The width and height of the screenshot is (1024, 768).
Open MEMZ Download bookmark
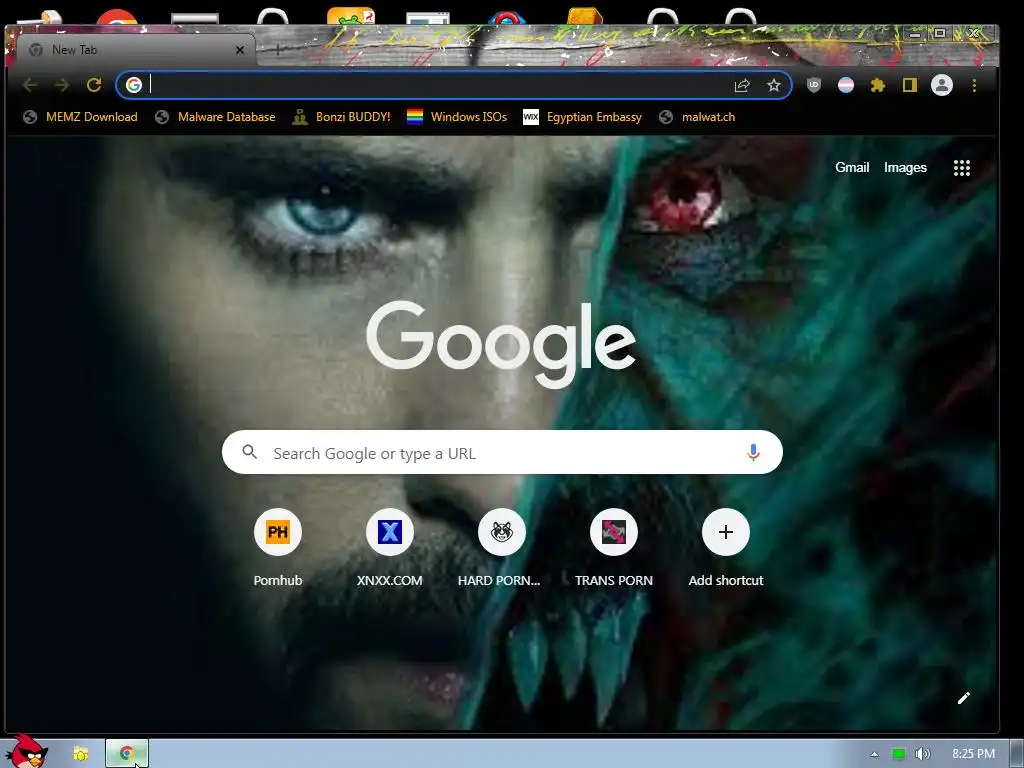80,117
